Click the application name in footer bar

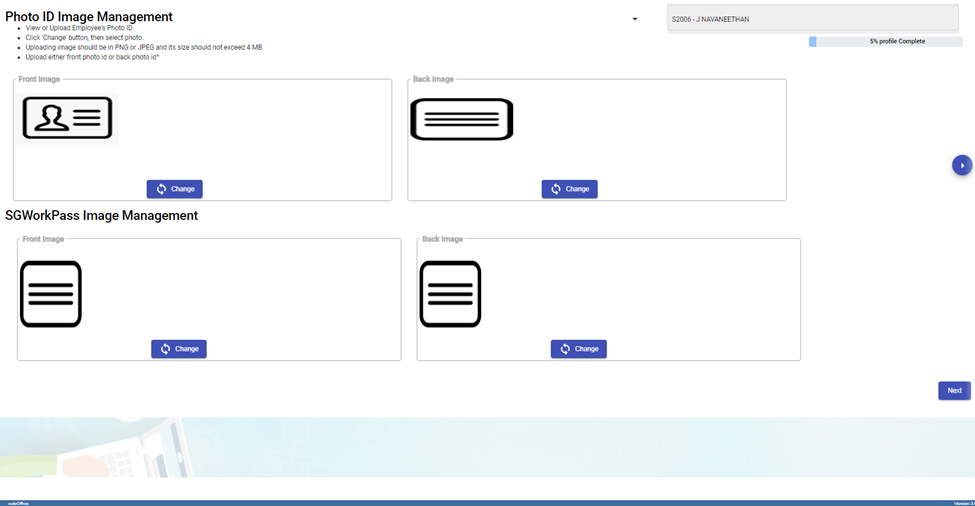pyautogui.click(x=18, y=503)
